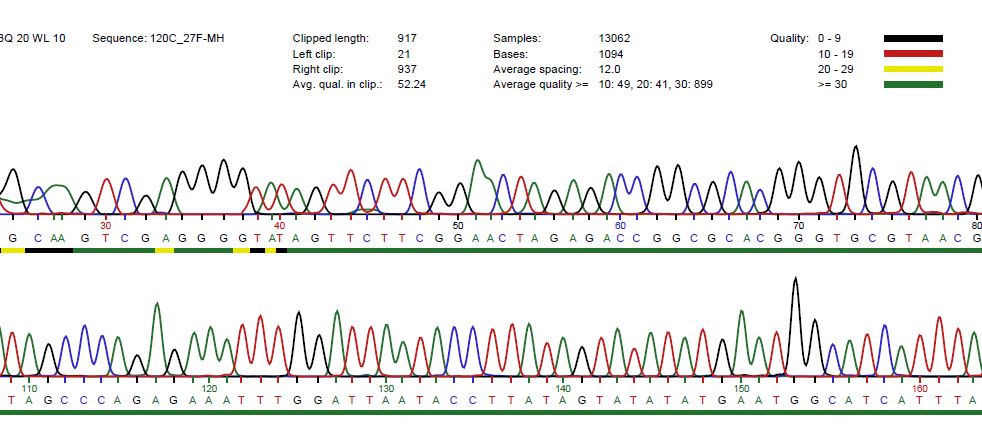This screenshot has width=982, height=444.
Task: Click the Bases count 1094
Action: [611, 54]
